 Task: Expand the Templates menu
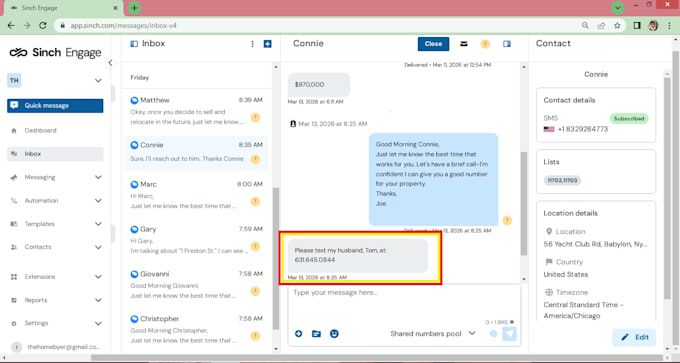[55, 224]
